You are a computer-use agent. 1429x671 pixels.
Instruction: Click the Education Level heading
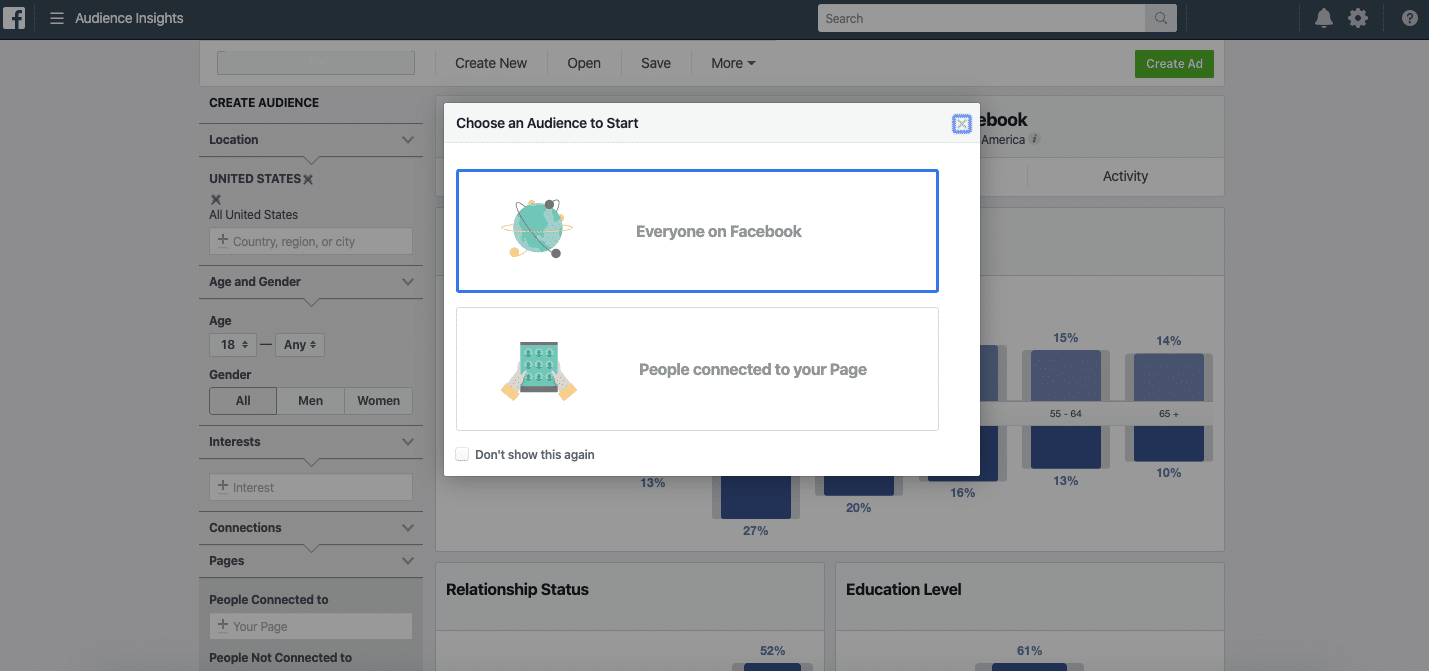pos(904,589)
